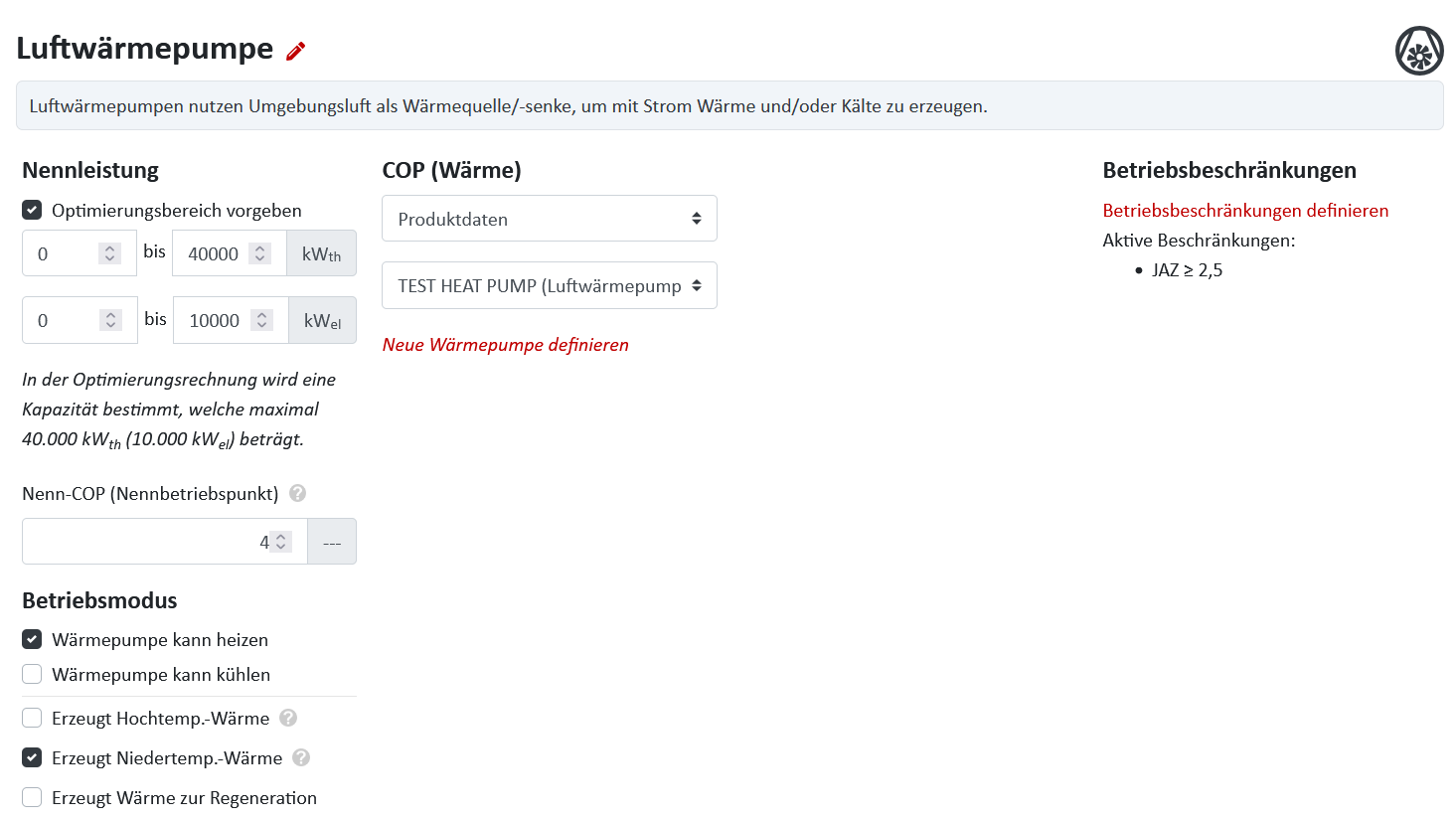This screenshot has height=822, width=1456.
Task: Click stepper arrows on the 40000 kWth field
Action: (260, 253)
